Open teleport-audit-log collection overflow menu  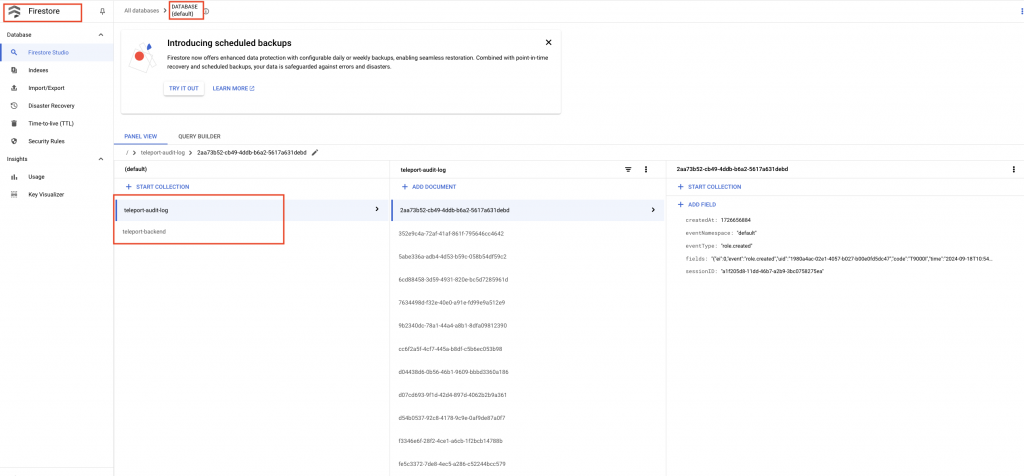point(646,169)
